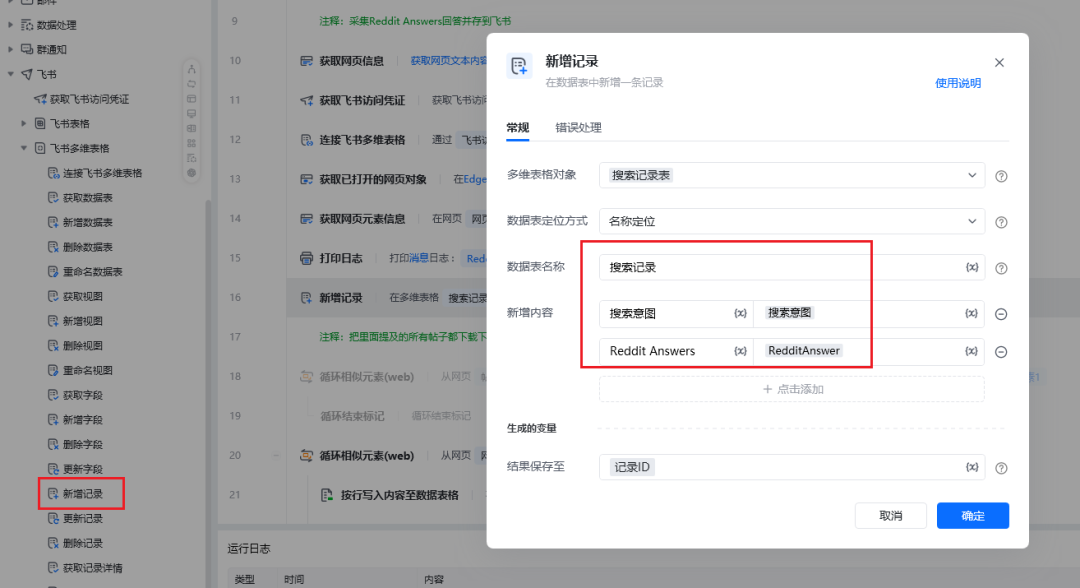1080x588 pixels.
Task: Insert variable in Reddit Answers name field
Action: [740, 351]
